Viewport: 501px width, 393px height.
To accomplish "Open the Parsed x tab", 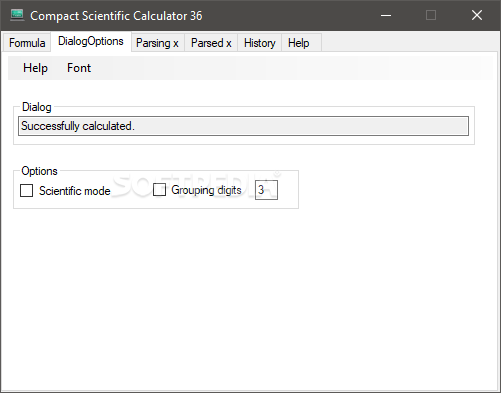I will pos(211,43).
